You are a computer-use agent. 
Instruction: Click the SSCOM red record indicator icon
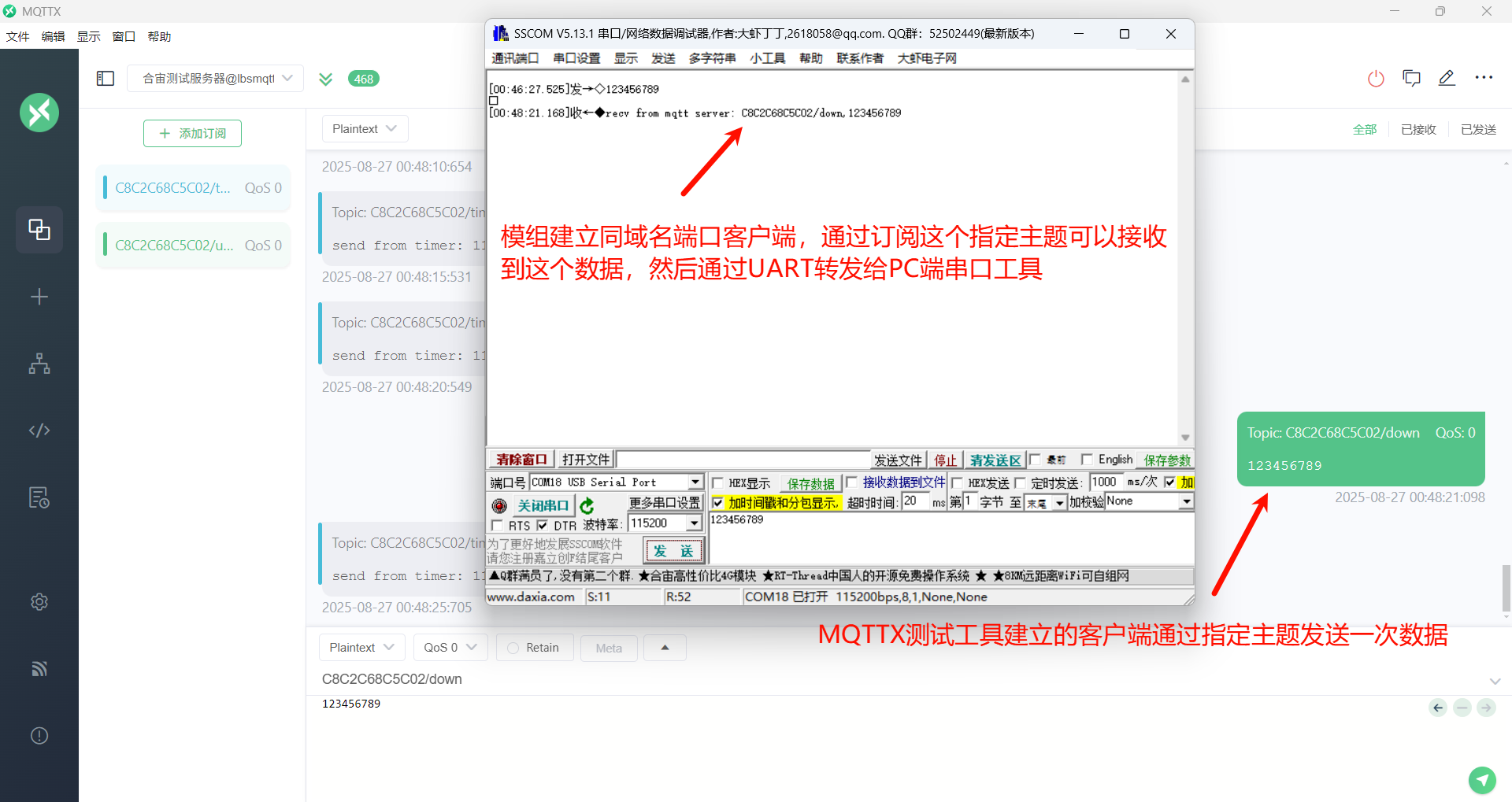click(x=499, y=506)
